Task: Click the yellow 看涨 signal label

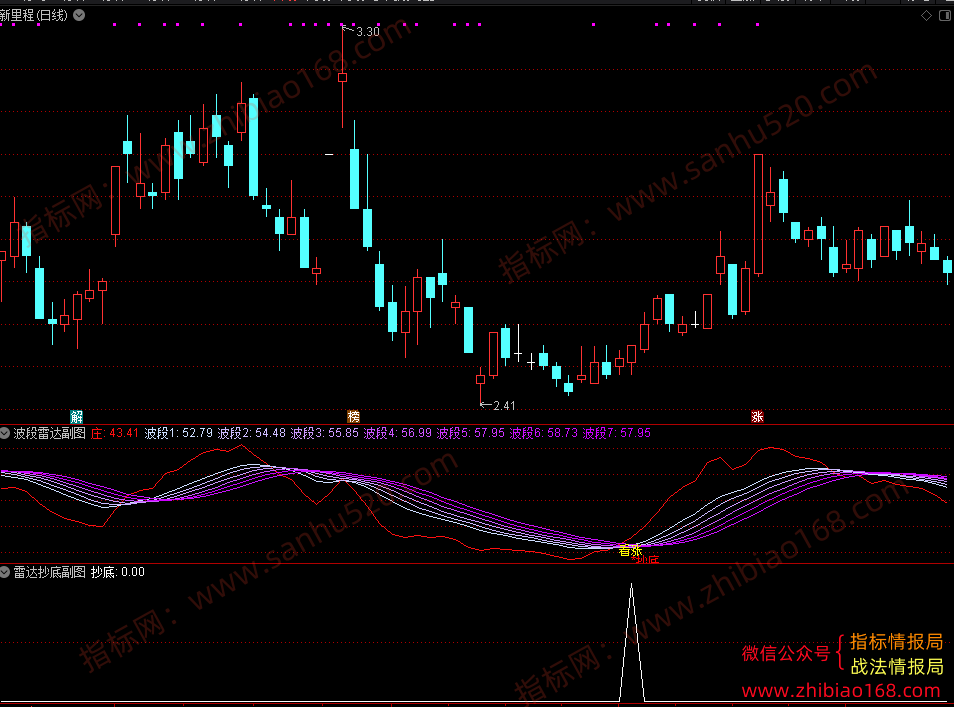Action: (630, 551)
